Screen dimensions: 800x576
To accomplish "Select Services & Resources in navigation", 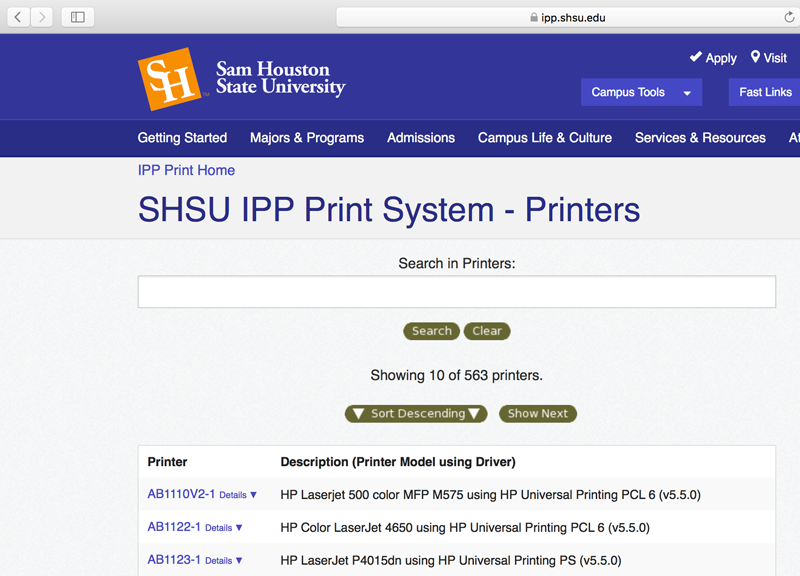I will [x=700, y=138].
